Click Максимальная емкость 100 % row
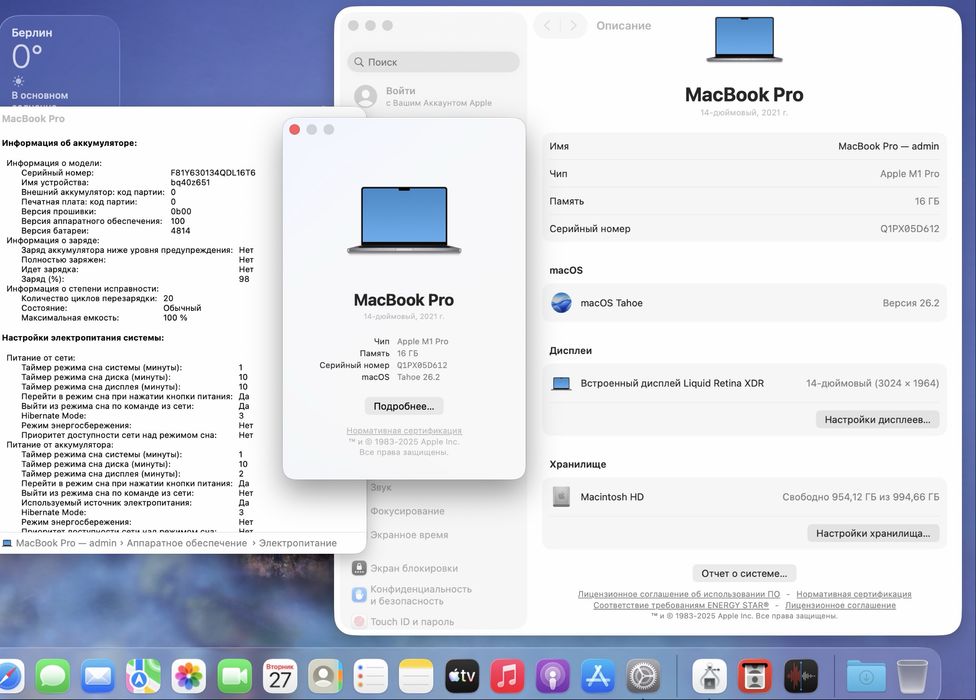The width and height of the screenshot is (976, 700). (x=105, y=318)
